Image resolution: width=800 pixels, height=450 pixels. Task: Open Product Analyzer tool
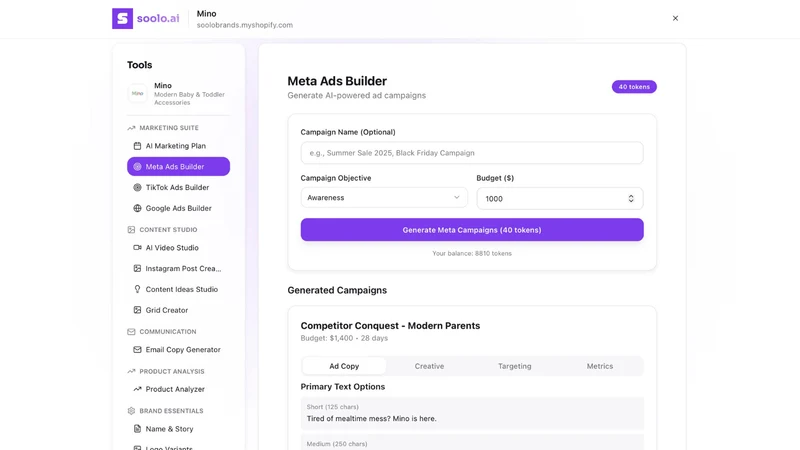(x=179, y=389)
